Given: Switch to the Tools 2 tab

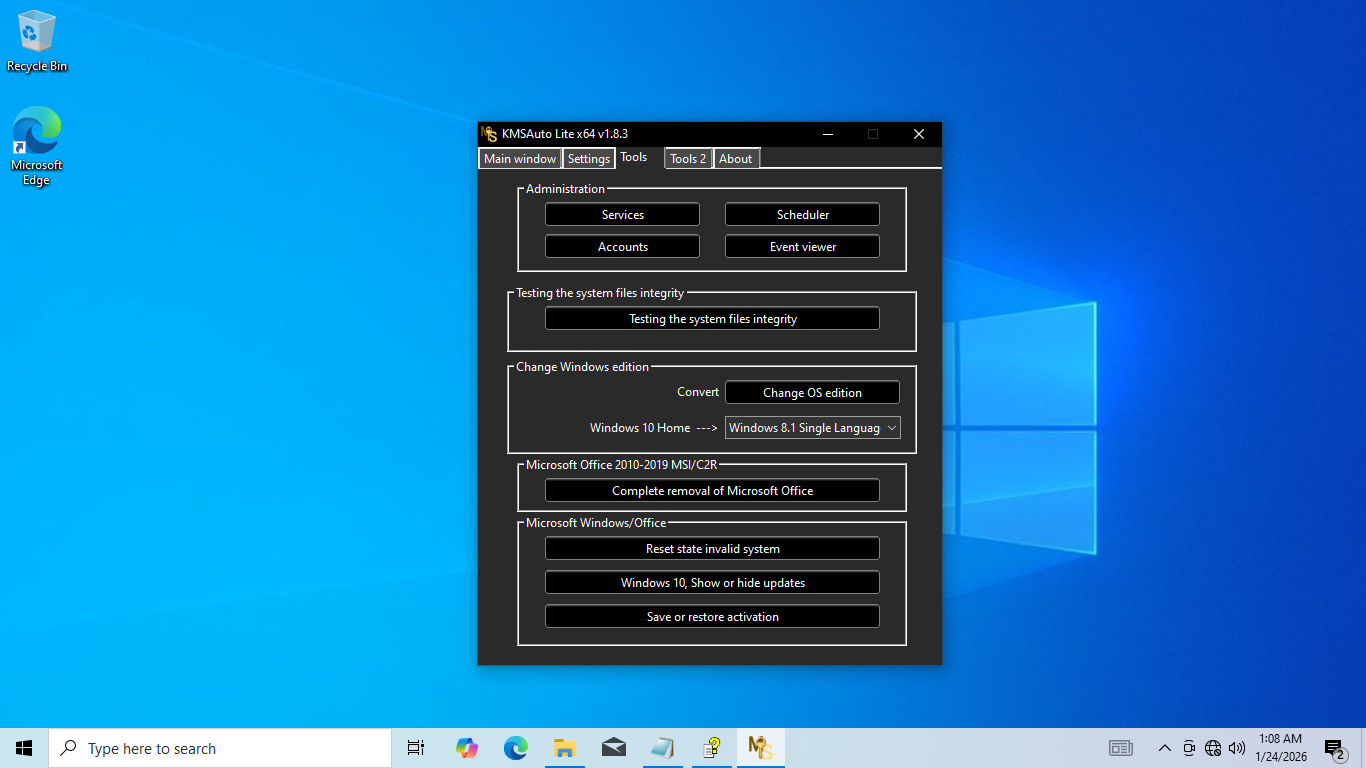Looking at the screenshot, I should [x=688, y=159].
